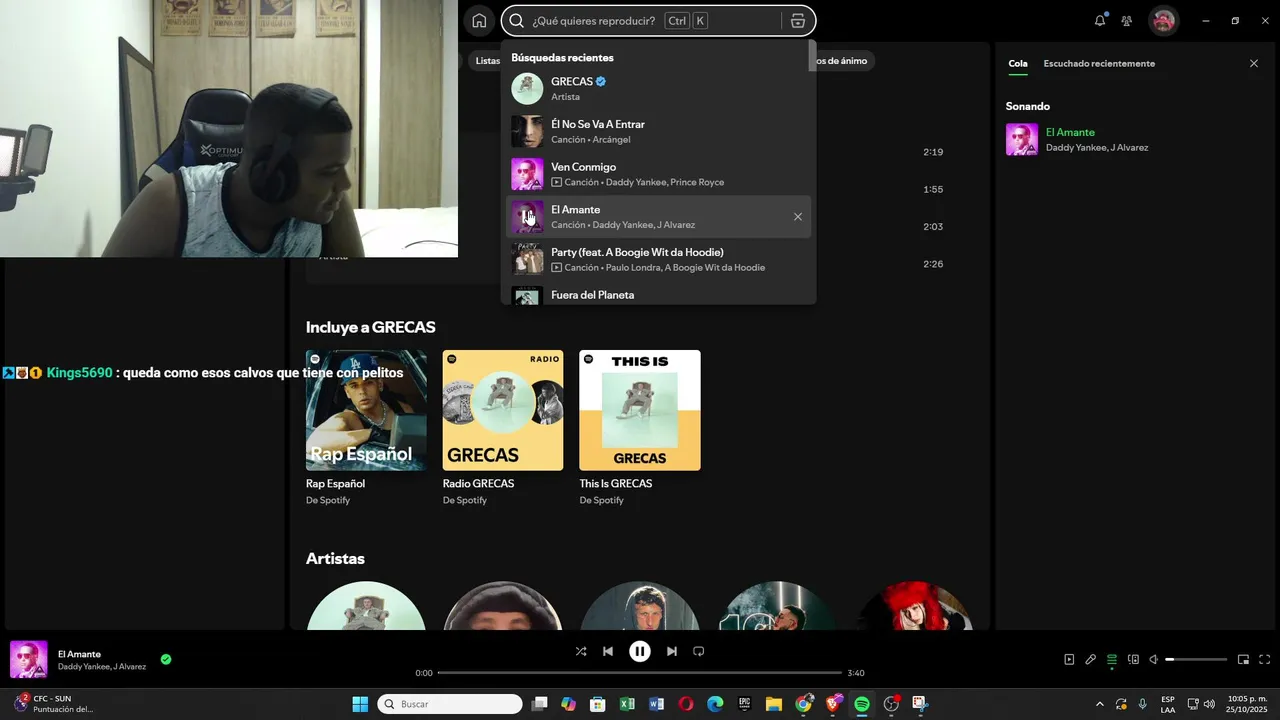The height and width of the screenshot is (720, 1280).
Task: Select 'Party (feat. A Boogie Wit da Hoodie)' result
Action: point(658,260)
